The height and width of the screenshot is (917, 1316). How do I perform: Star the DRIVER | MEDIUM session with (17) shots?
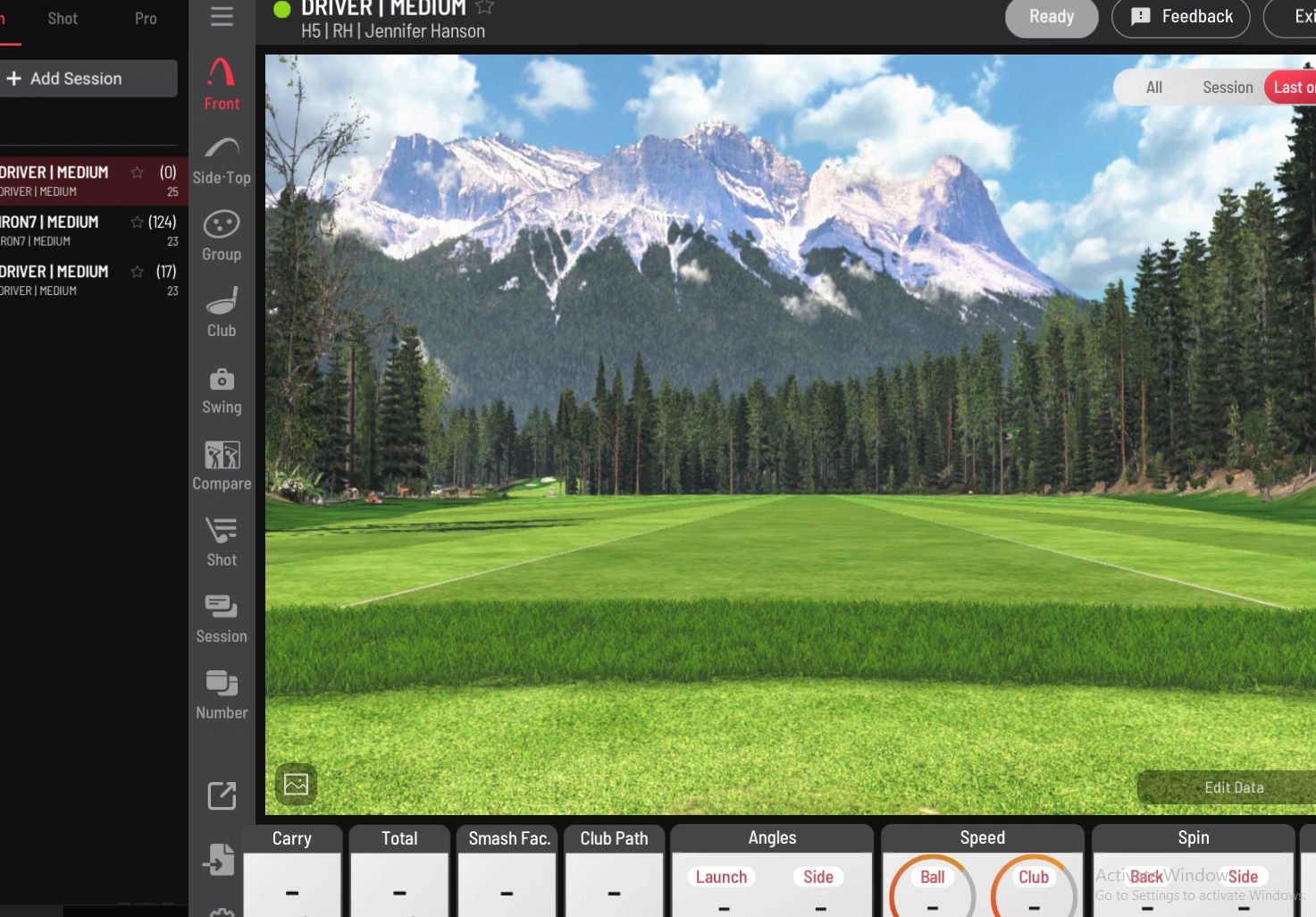[x=137, y=272]
